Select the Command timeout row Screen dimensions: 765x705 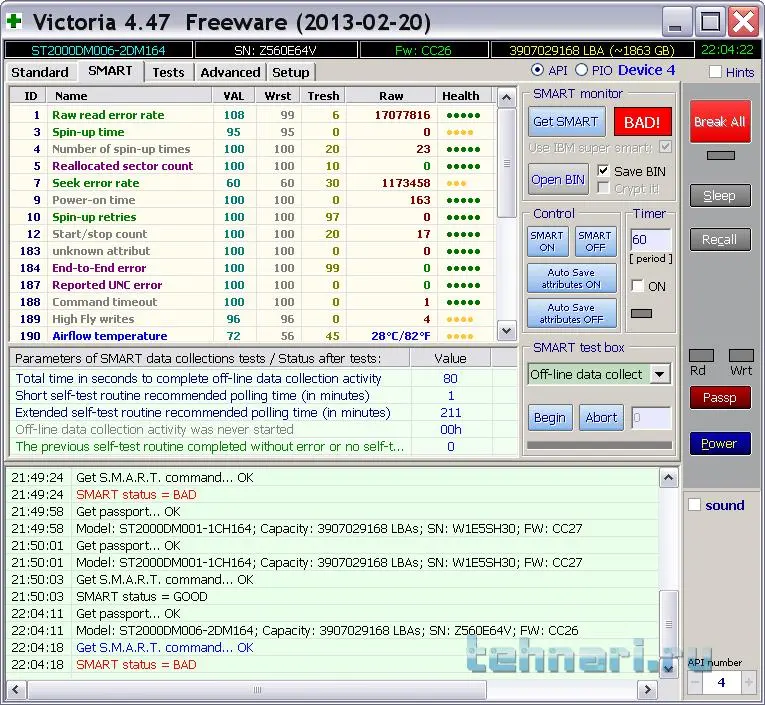coord(253,302)
